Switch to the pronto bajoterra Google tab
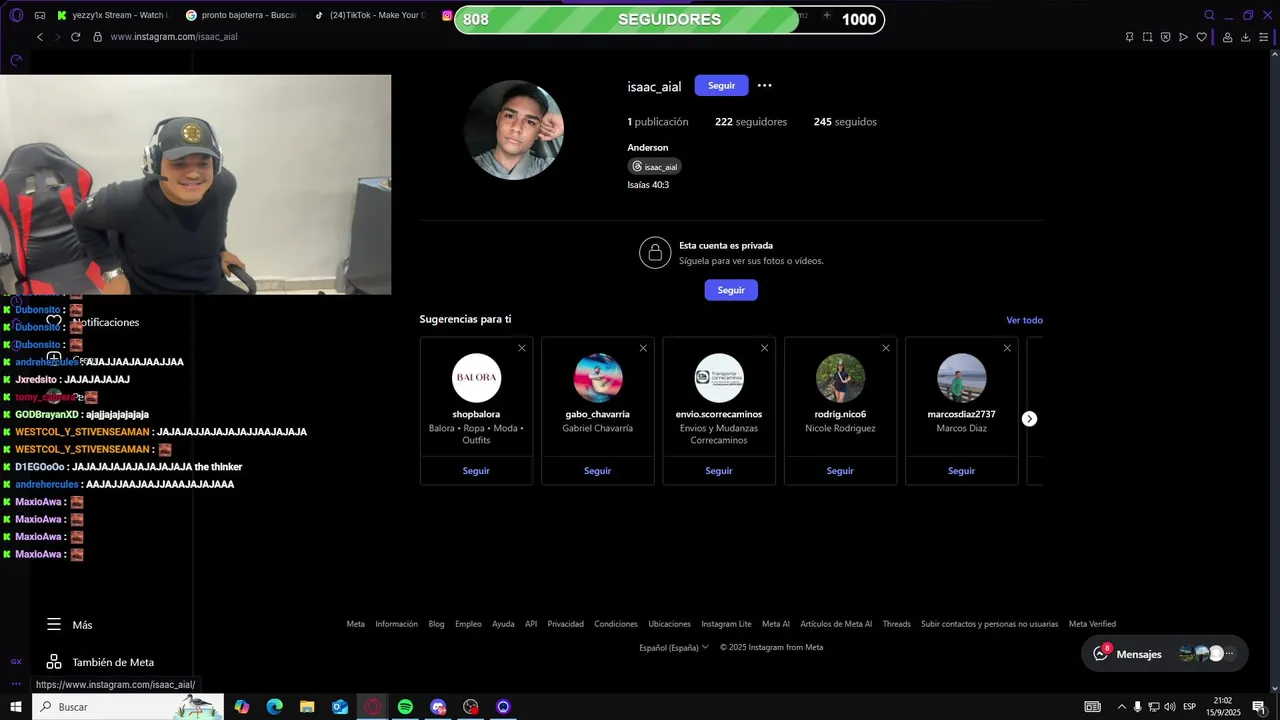This screenshot has width=1280, height=720. tap(241, 15)
